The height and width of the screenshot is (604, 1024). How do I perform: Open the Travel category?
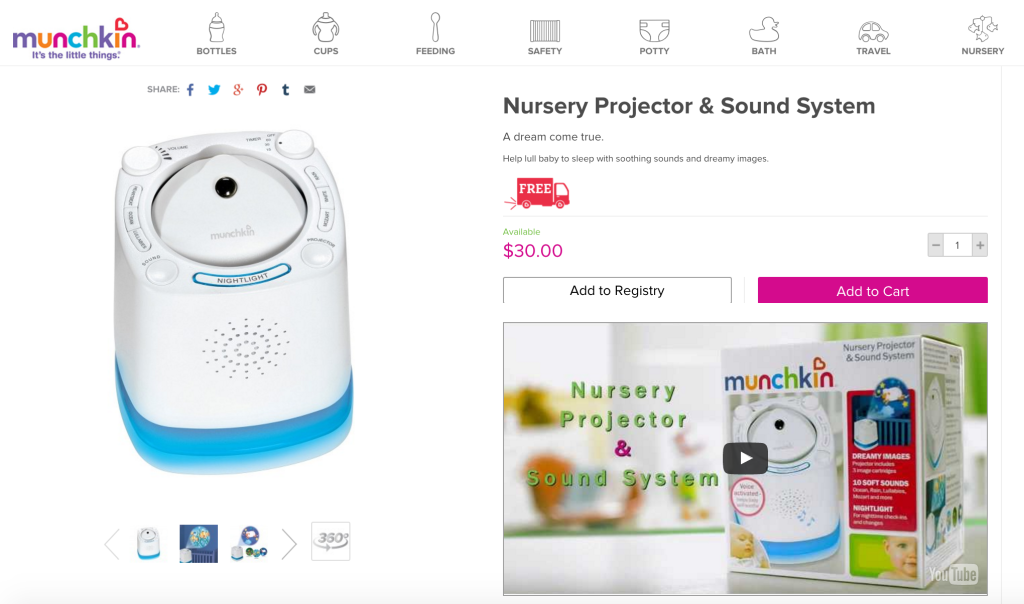click(x=873, y=34)
